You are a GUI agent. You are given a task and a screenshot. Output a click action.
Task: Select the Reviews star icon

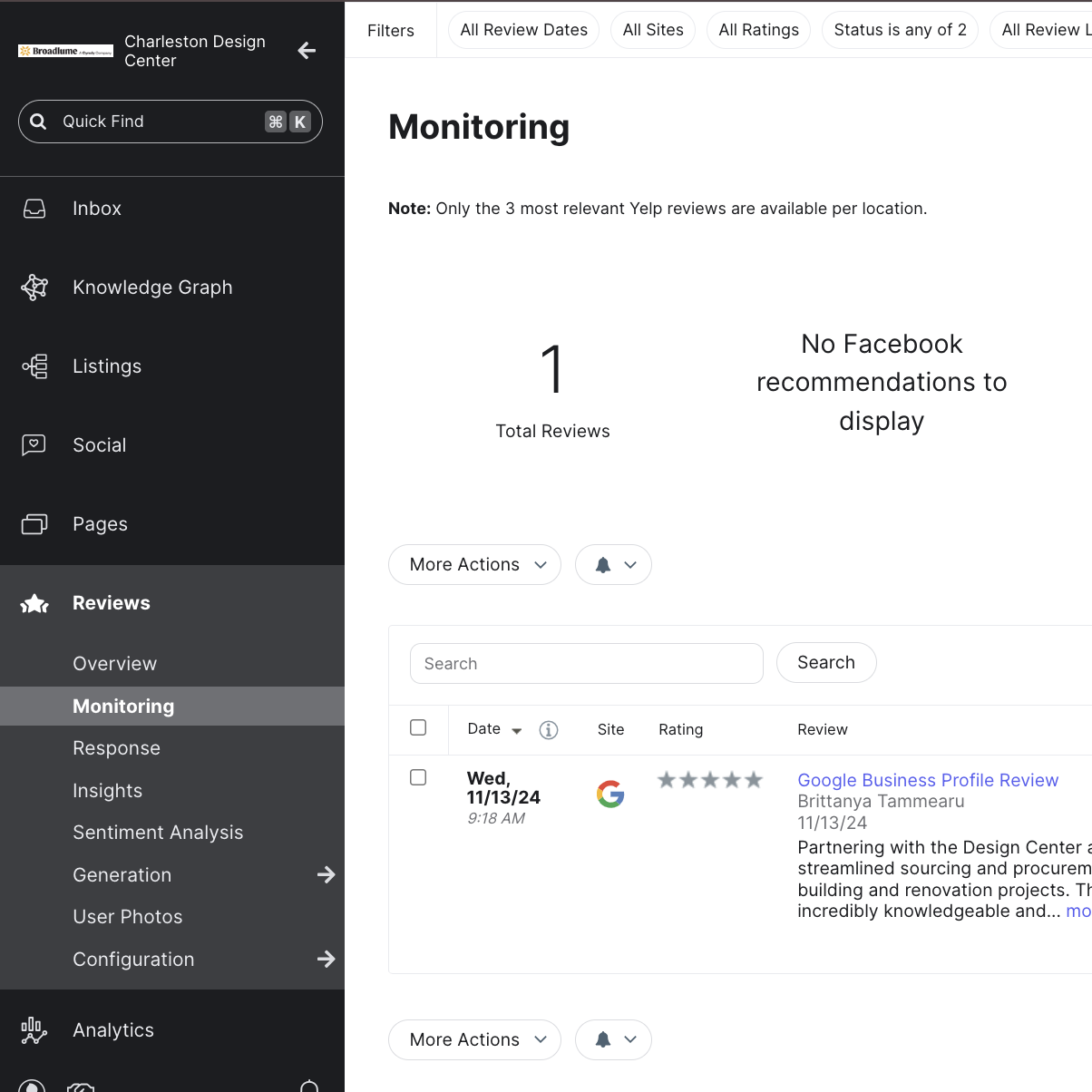click(x=34, y=602)
